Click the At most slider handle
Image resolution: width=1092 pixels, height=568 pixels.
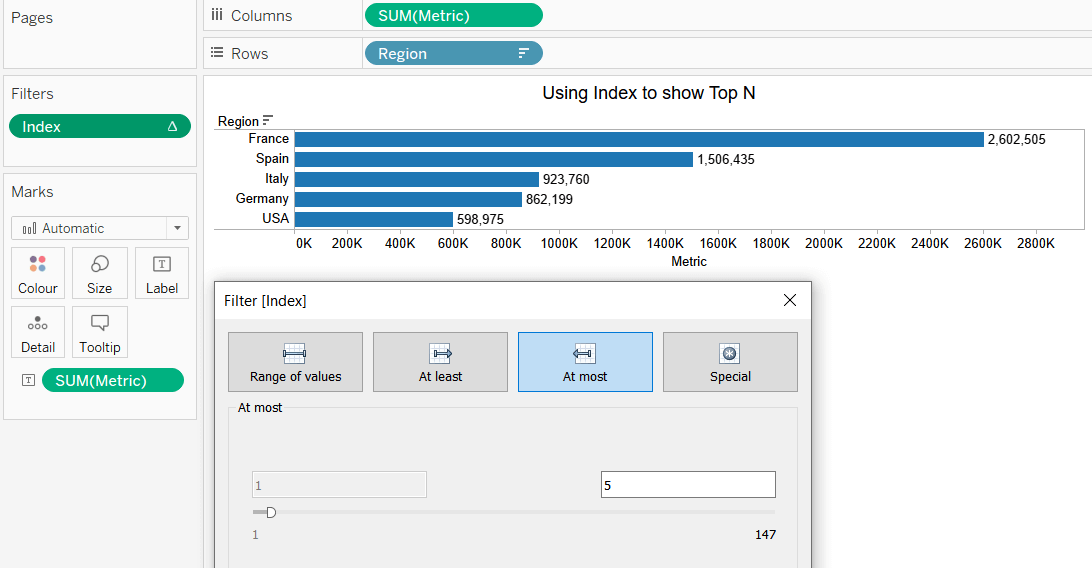coord(271,512)
